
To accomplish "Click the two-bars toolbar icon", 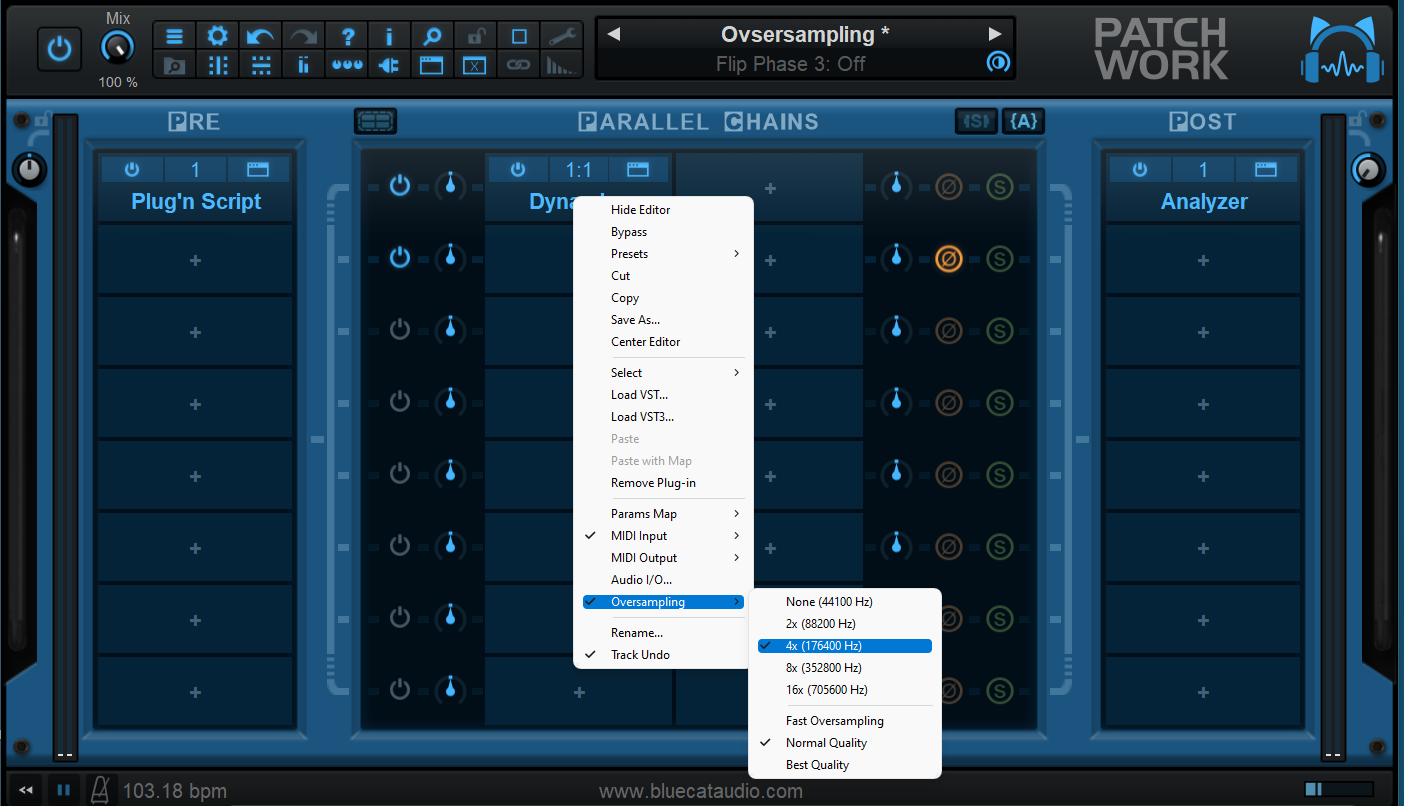I will (303, 65).
